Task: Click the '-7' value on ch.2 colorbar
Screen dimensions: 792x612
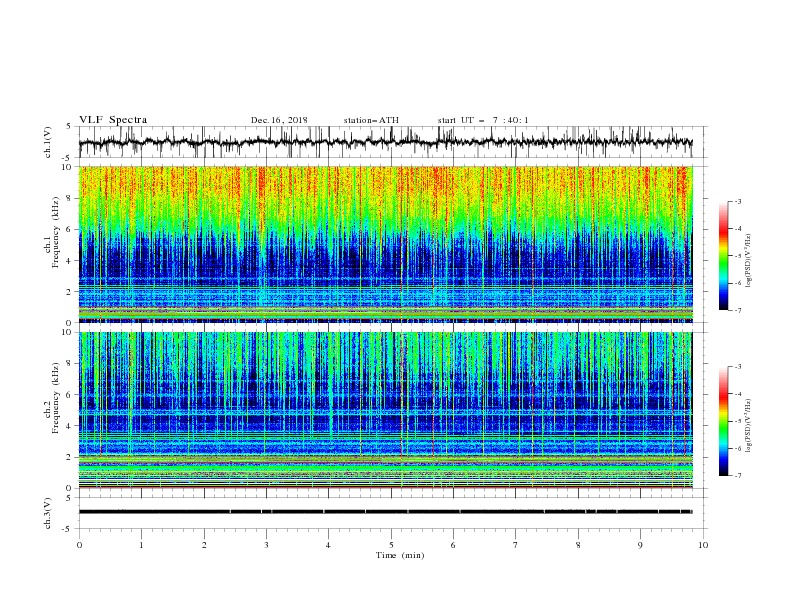Action: click(x=737, y=476)
